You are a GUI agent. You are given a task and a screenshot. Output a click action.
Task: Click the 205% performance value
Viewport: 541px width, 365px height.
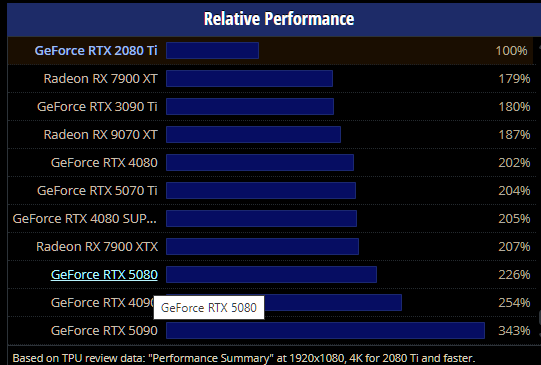[514, 219]
